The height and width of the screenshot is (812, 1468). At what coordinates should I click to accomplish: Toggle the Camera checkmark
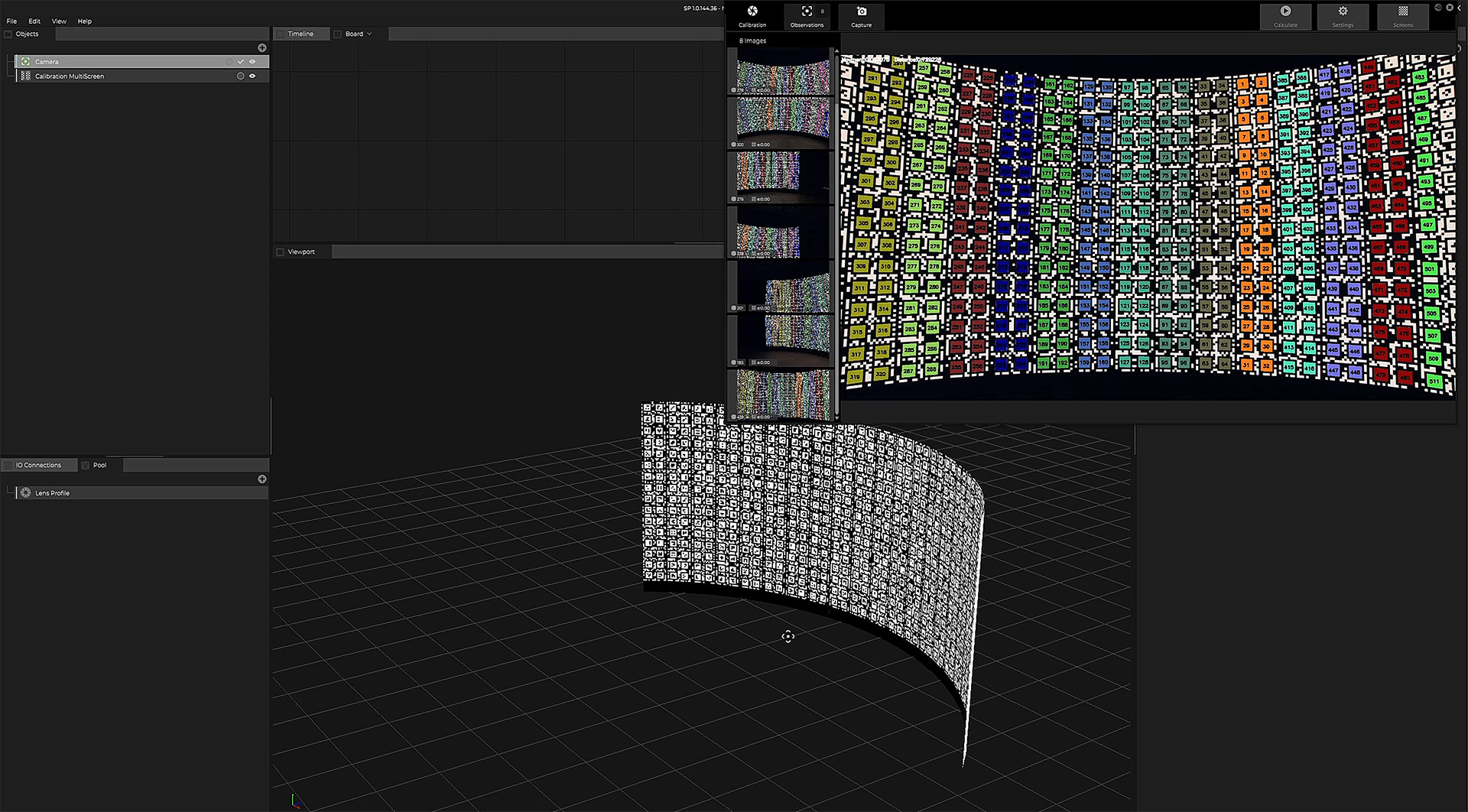241,62
